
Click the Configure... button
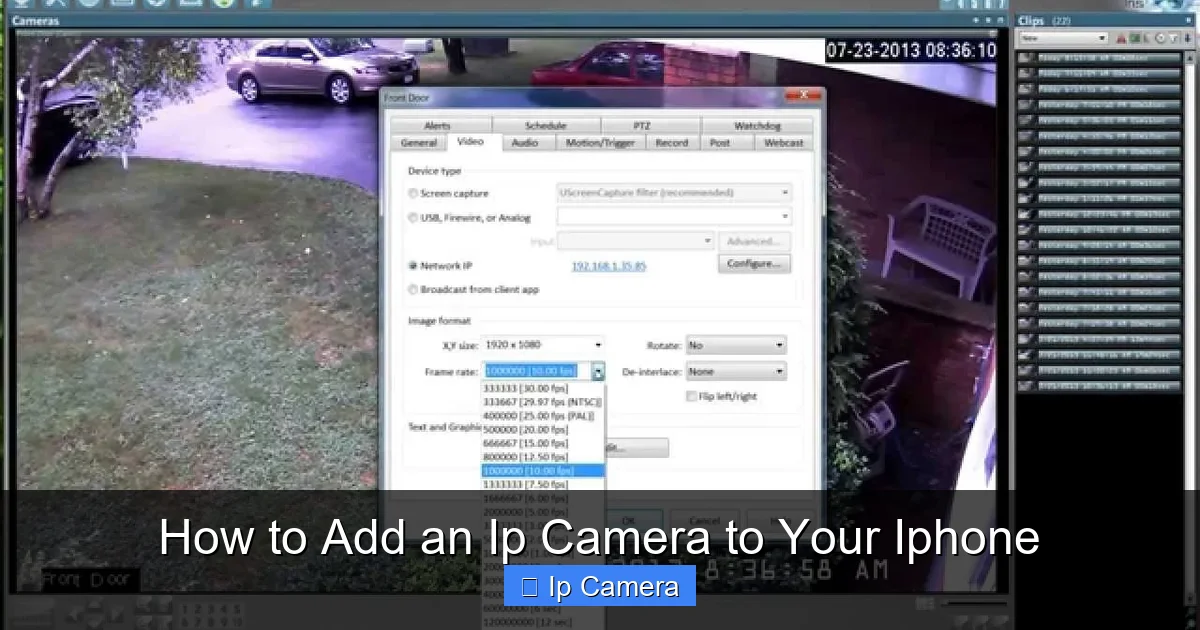click(x=754, y=264)
